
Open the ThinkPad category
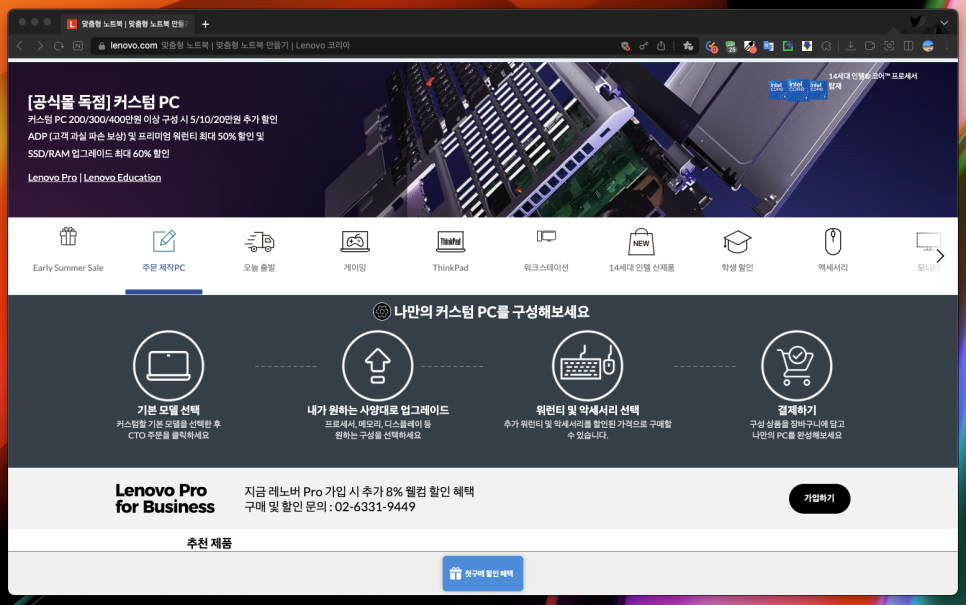coord(450,250)
